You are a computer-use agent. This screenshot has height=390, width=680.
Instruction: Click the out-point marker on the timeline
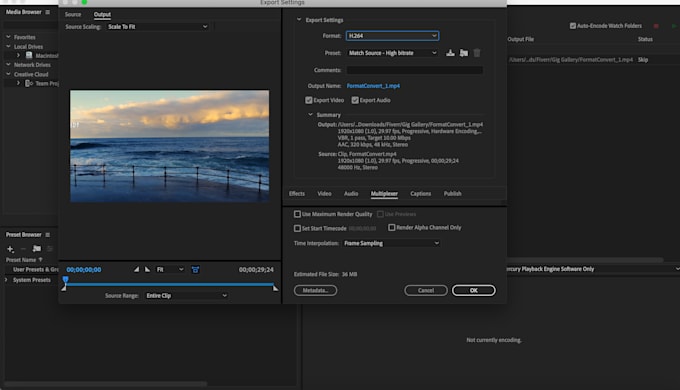[275, 288]
